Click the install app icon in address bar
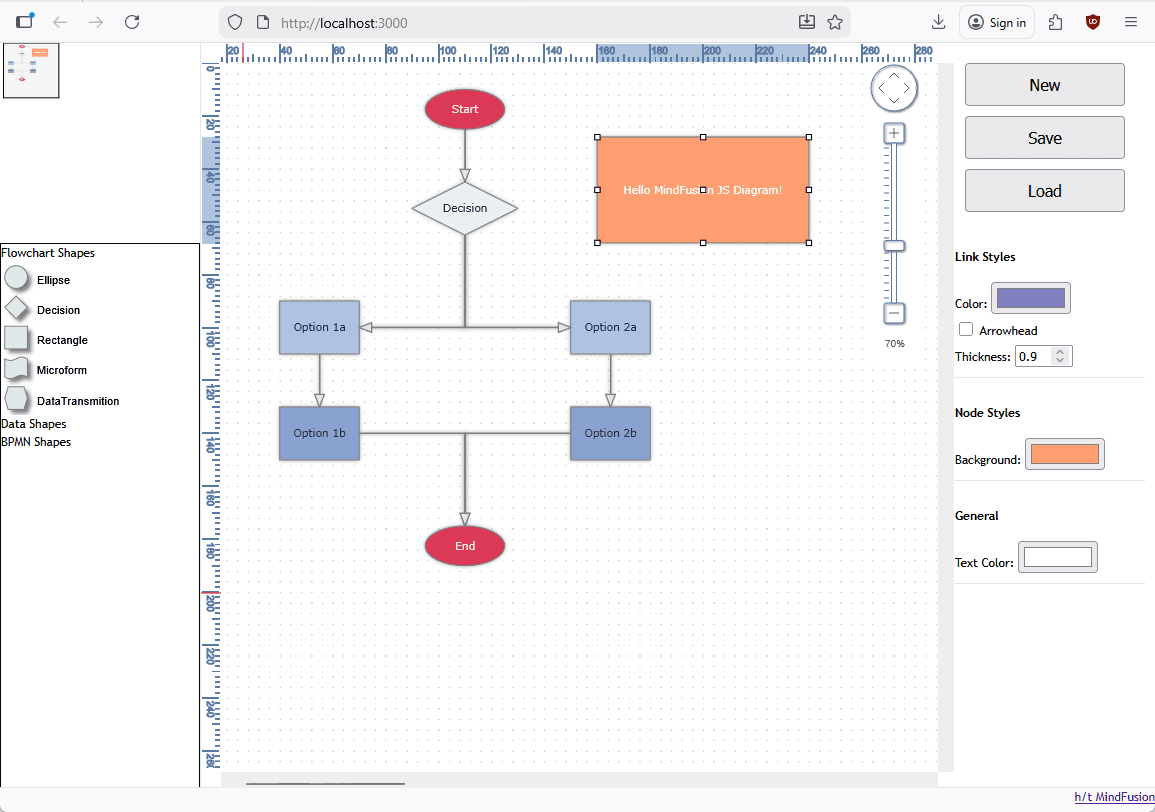This screenshot has width=1155, height=812. tap(807, 22)
